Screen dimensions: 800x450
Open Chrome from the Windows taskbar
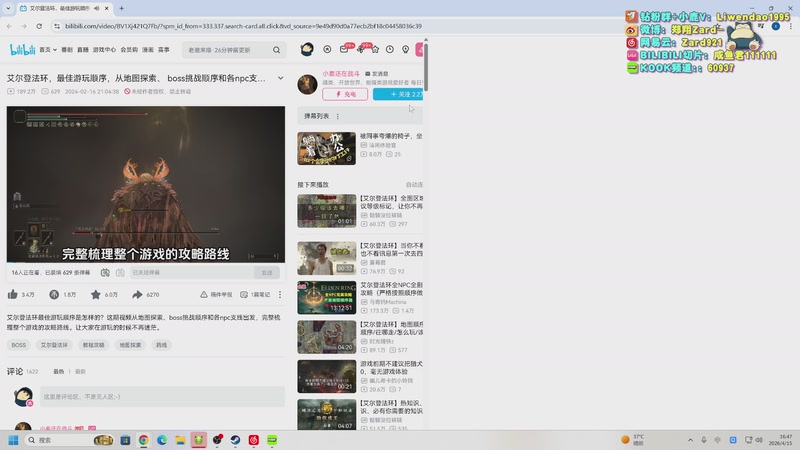tap(143, 440)
